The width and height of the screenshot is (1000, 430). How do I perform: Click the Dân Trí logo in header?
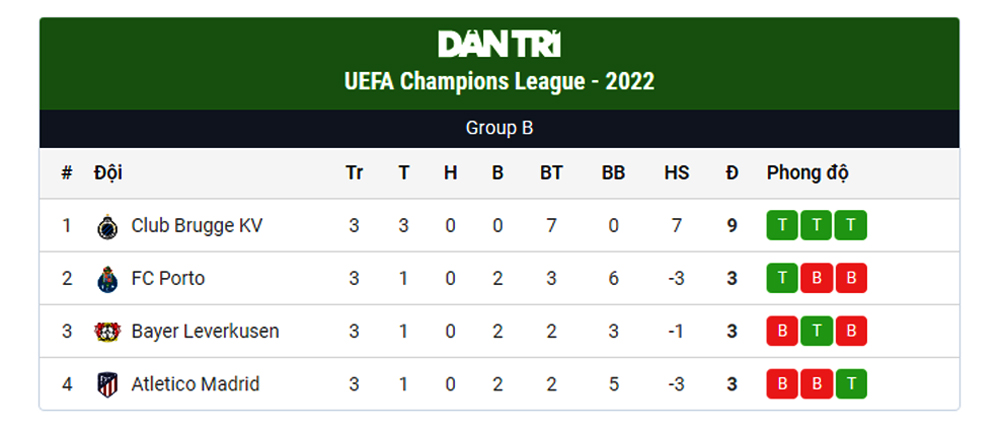pyautogui.click(x=499, y=44)
